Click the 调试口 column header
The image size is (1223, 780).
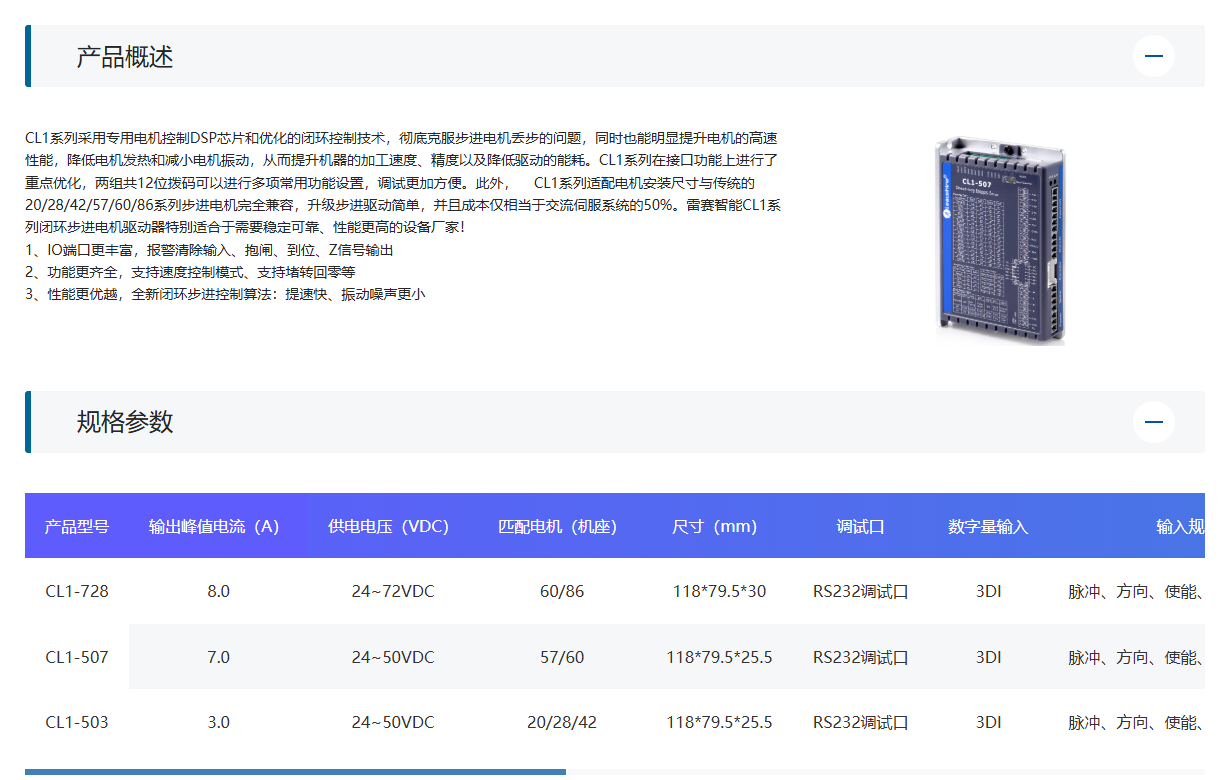861,526
